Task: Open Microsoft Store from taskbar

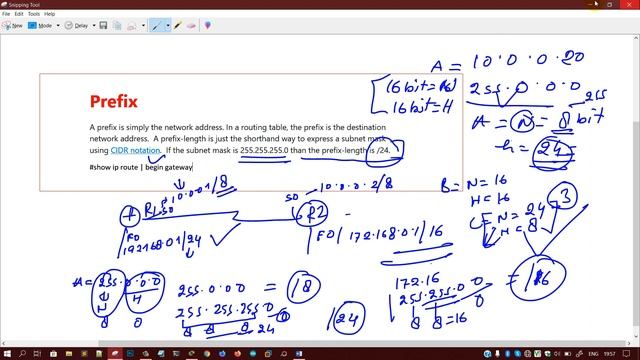Action: coord(53,353)
